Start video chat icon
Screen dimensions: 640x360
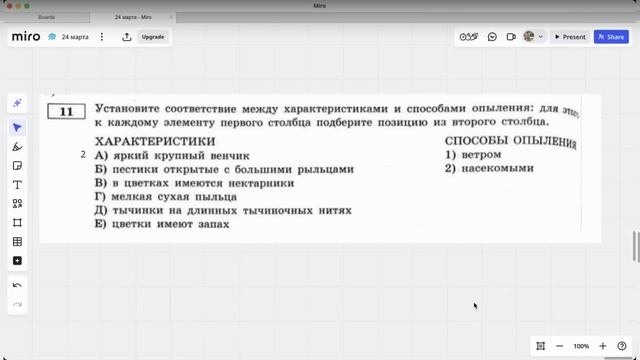coord(511,37)
